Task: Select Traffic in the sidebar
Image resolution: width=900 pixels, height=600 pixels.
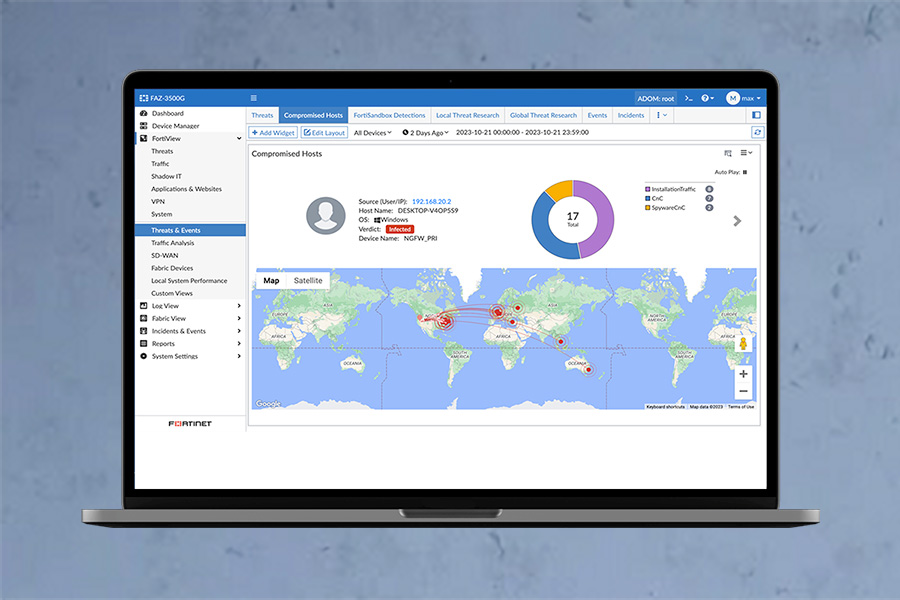Action: coord(160,164)
